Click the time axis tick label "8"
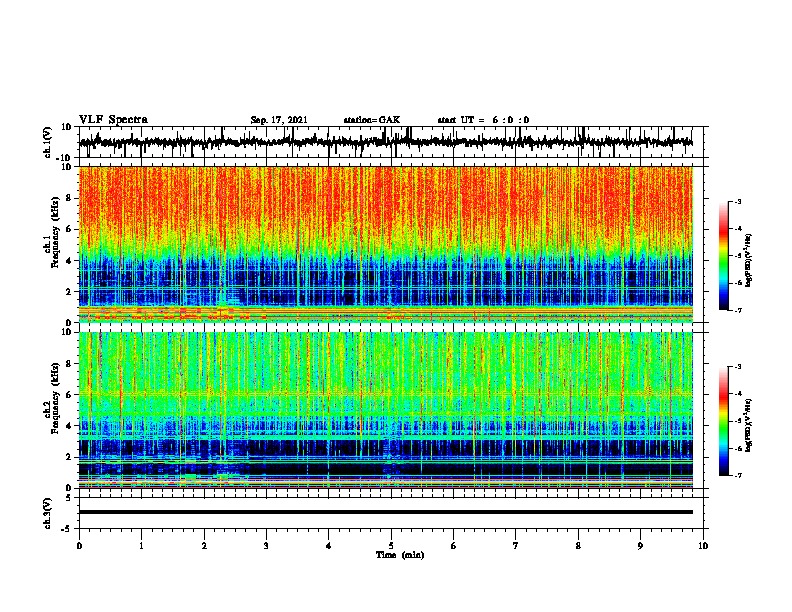Viewport: 792px width, 612px height. click(x=578, y=546)
